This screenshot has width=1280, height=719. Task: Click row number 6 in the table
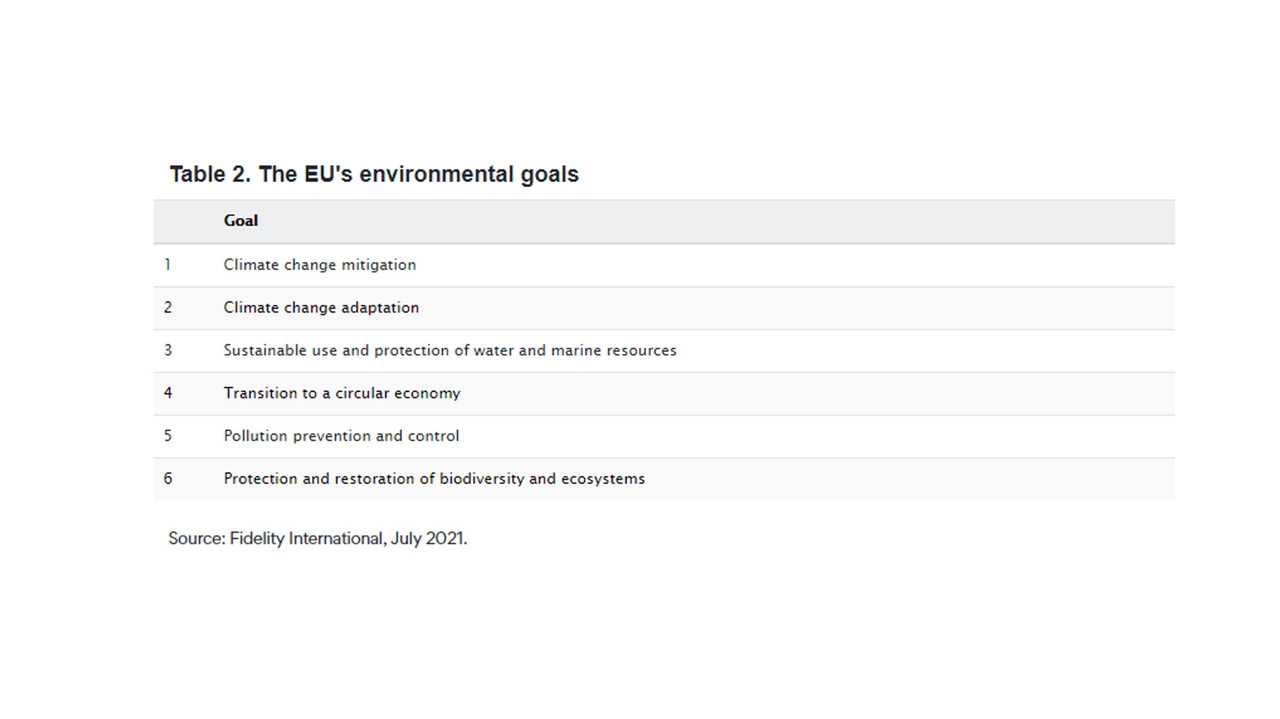coord(168,479)
